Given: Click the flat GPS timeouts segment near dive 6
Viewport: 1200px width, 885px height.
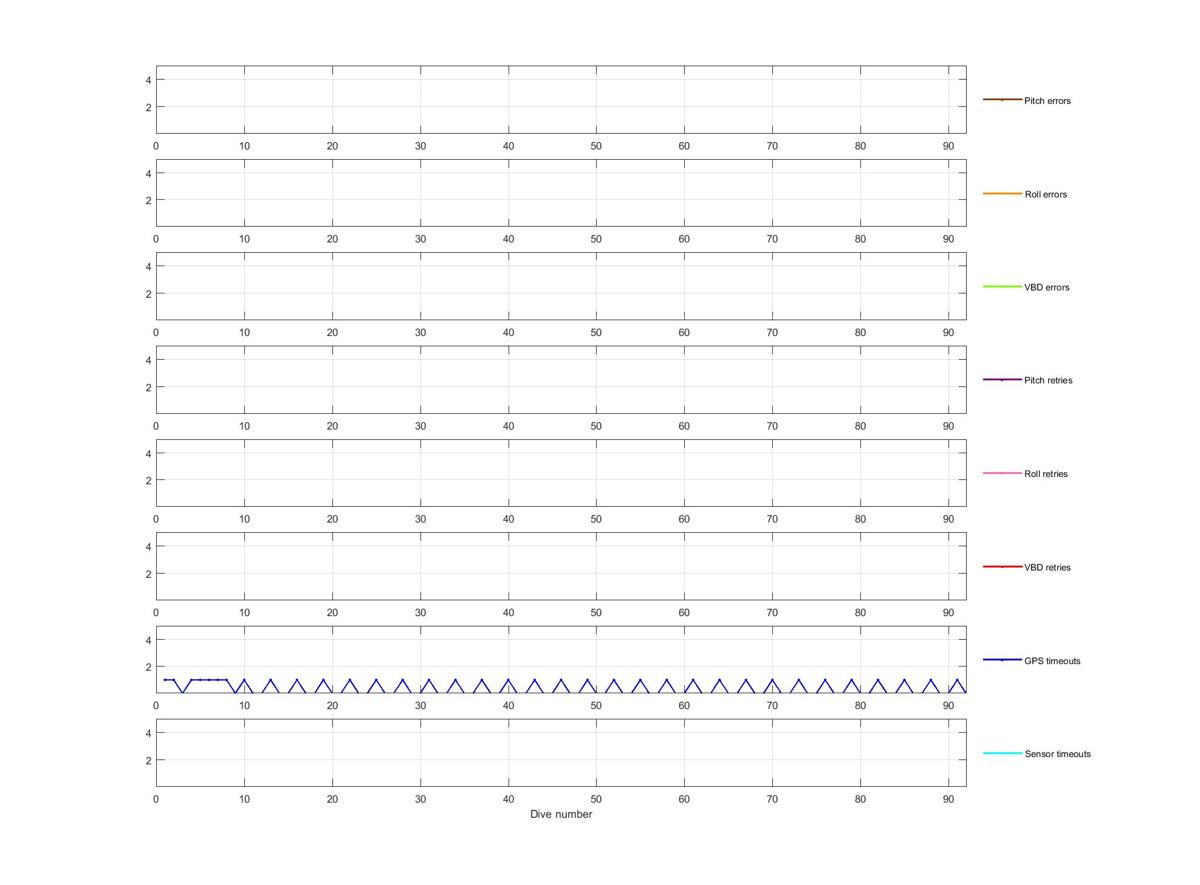Looking at the screenshot, I should tap(209, 680).
